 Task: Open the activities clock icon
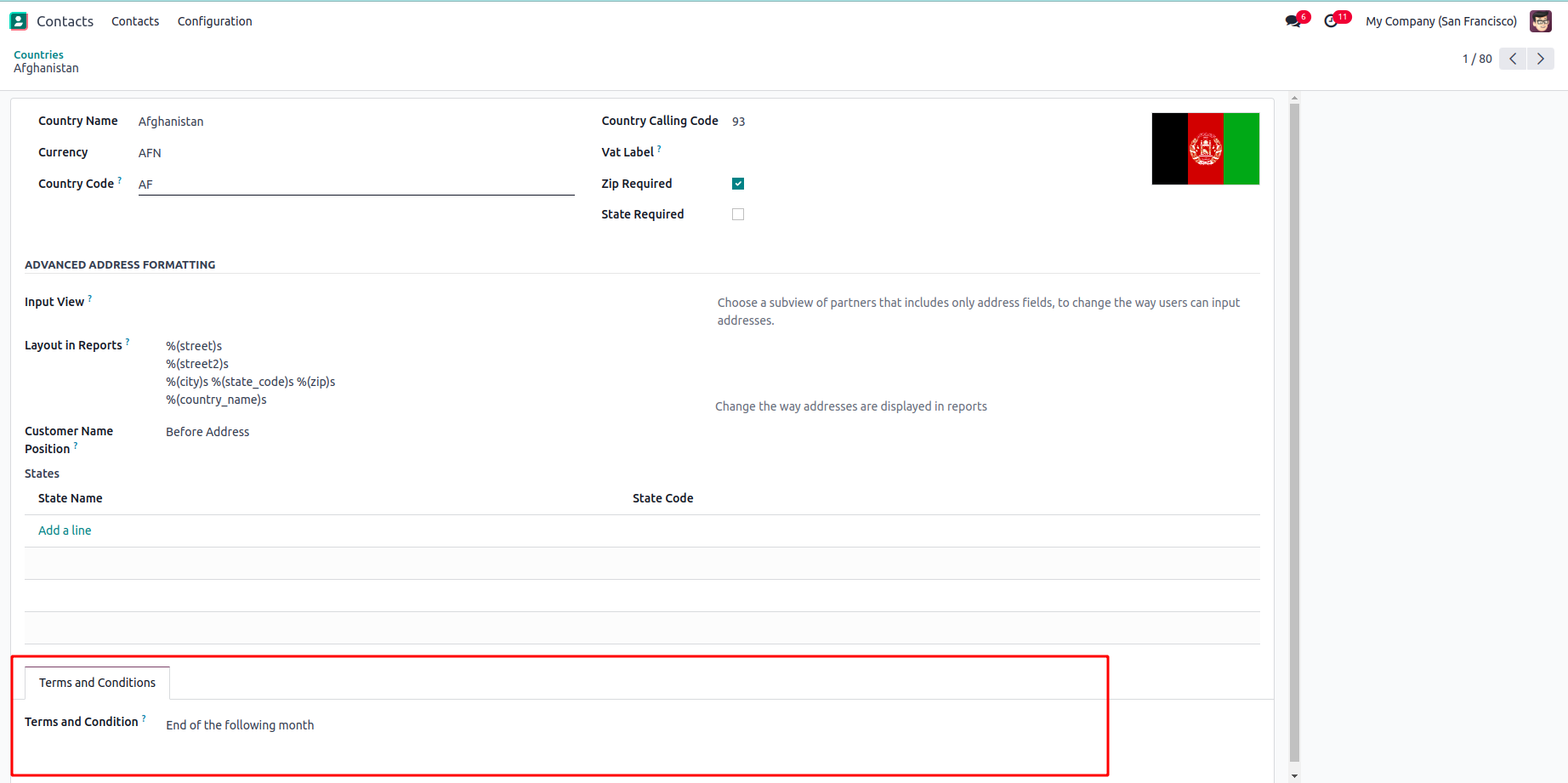tap(1332, 21)
